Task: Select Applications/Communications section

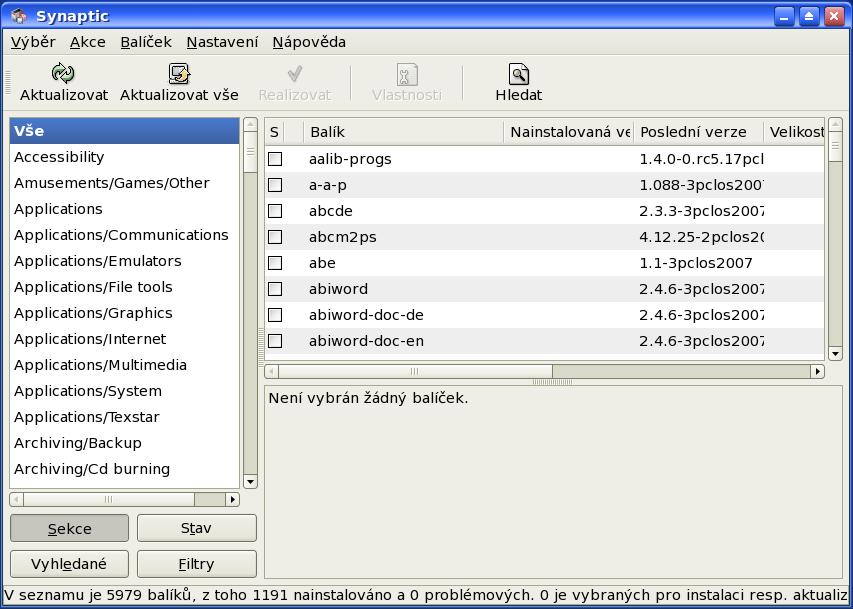Action: click(125, 235)
